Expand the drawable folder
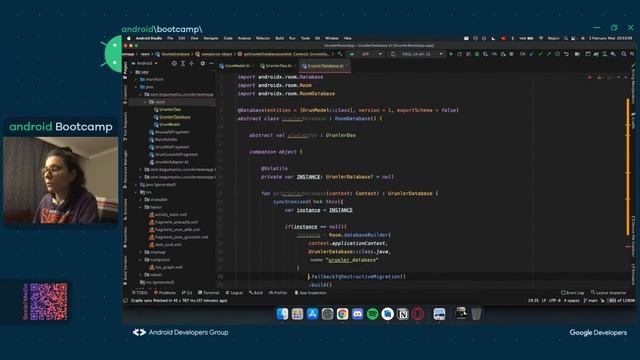 (x=141, y=200)
